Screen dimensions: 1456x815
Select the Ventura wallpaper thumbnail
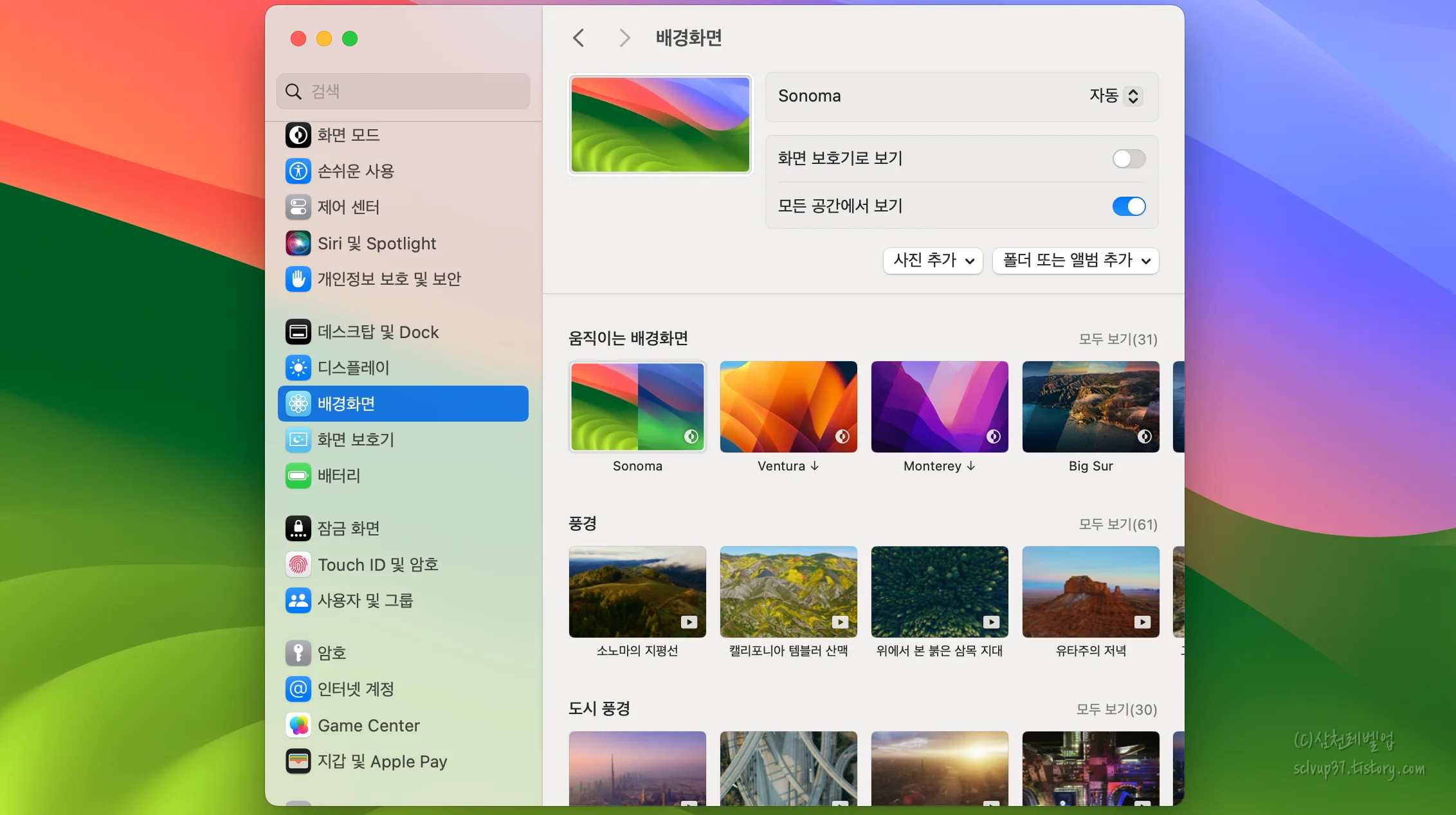pos(788,407)
